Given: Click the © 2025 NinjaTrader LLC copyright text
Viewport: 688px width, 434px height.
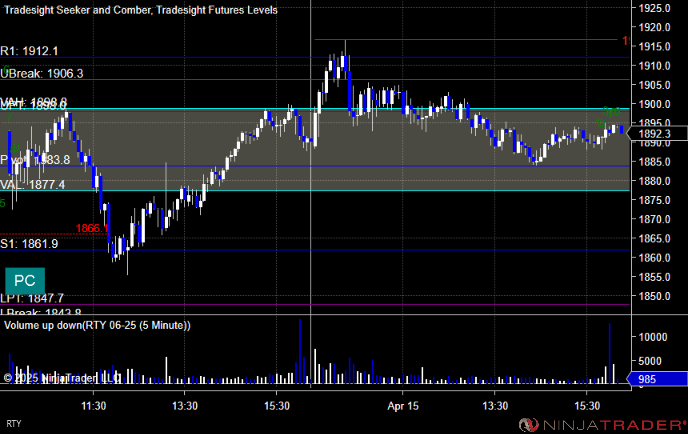Looking at the screenshot, I should point(62,378).
